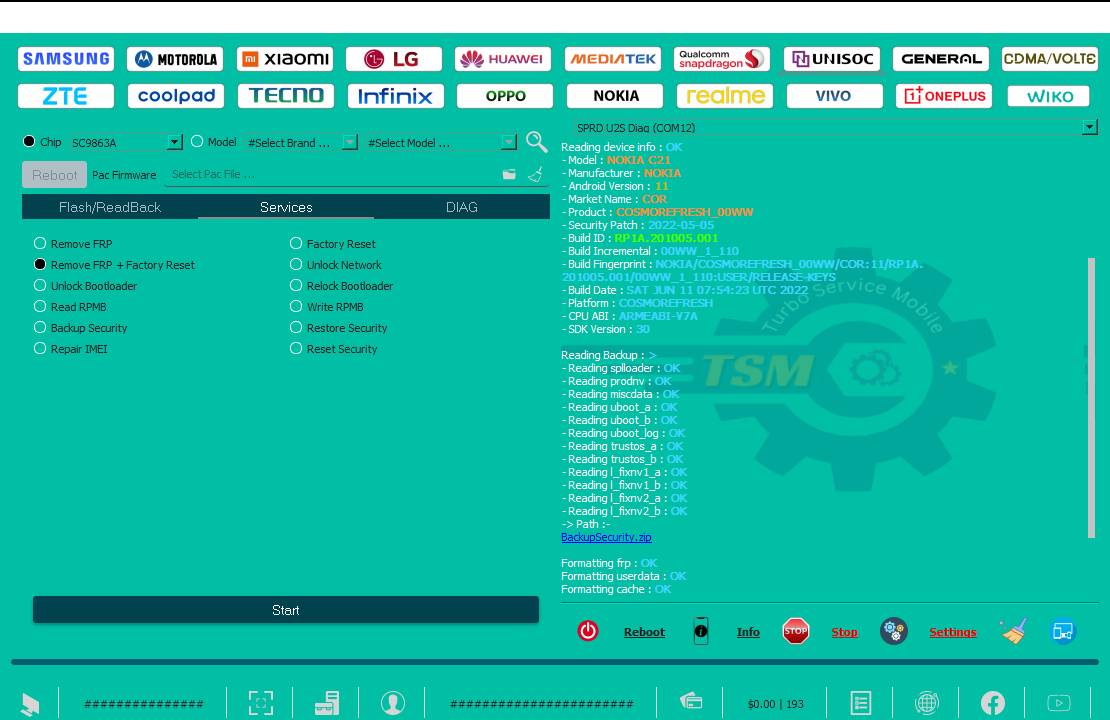Click the Start button
This screenshot has height=720, width=1110.
coord(286,610)
